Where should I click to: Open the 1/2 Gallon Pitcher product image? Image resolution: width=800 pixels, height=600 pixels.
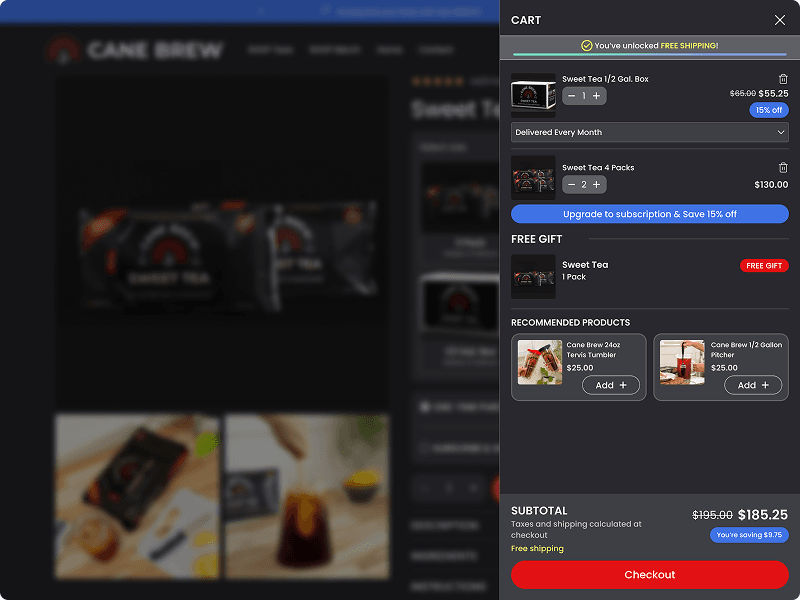coord(682,362)
